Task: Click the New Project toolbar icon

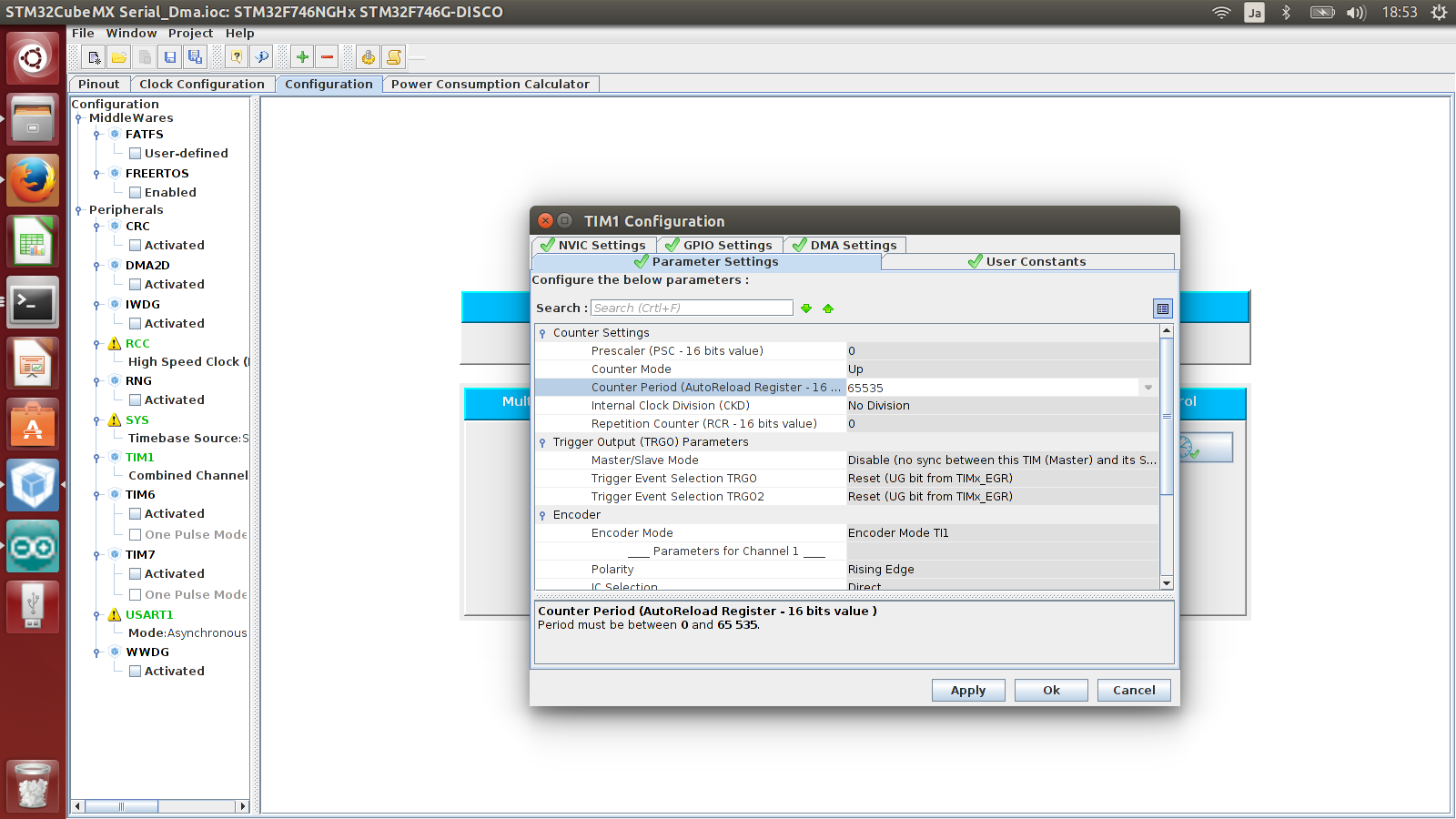Action: 94,57
